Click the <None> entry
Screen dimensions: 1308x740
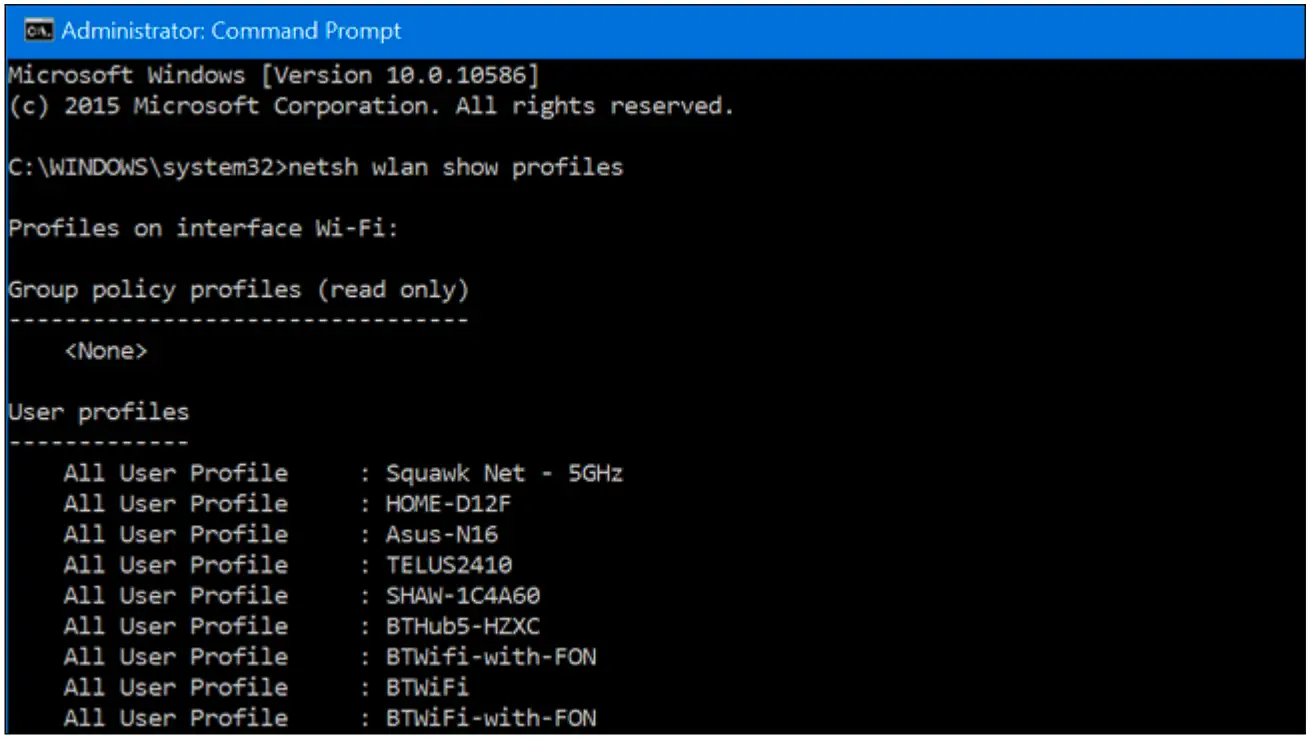[105, 351]
